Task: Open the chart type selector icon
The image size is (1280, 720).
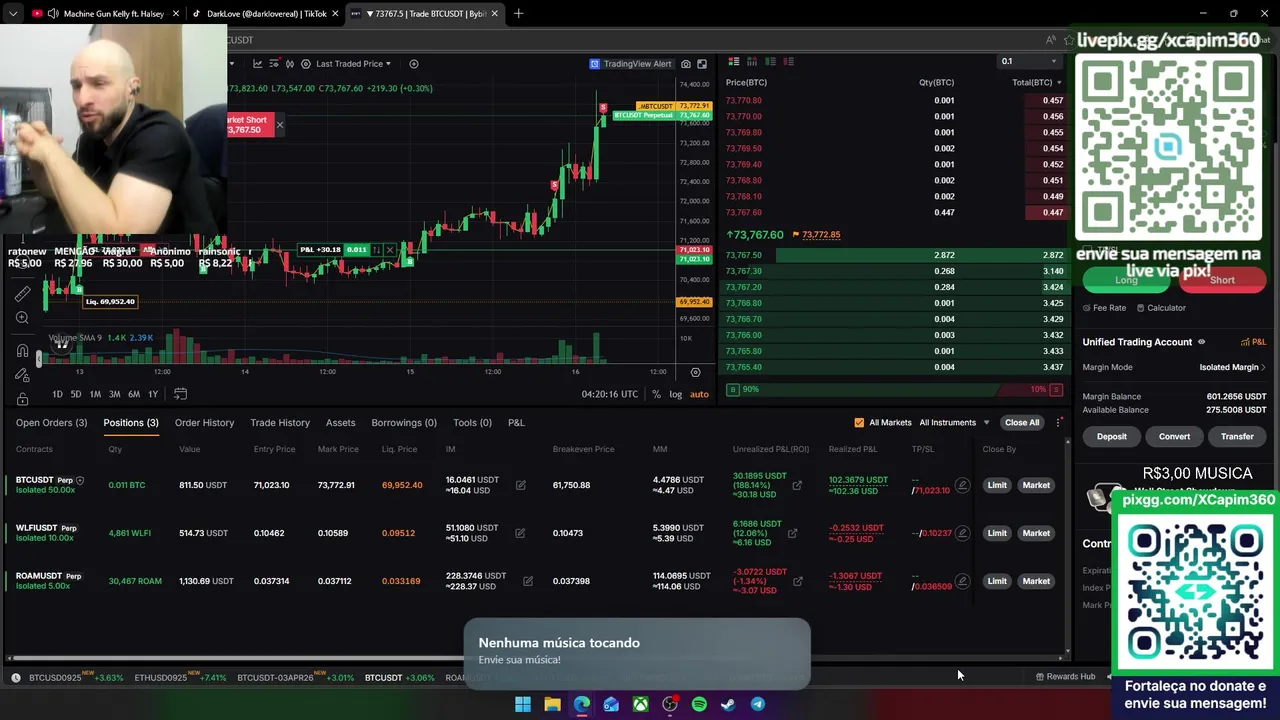Action: (257, 64)
